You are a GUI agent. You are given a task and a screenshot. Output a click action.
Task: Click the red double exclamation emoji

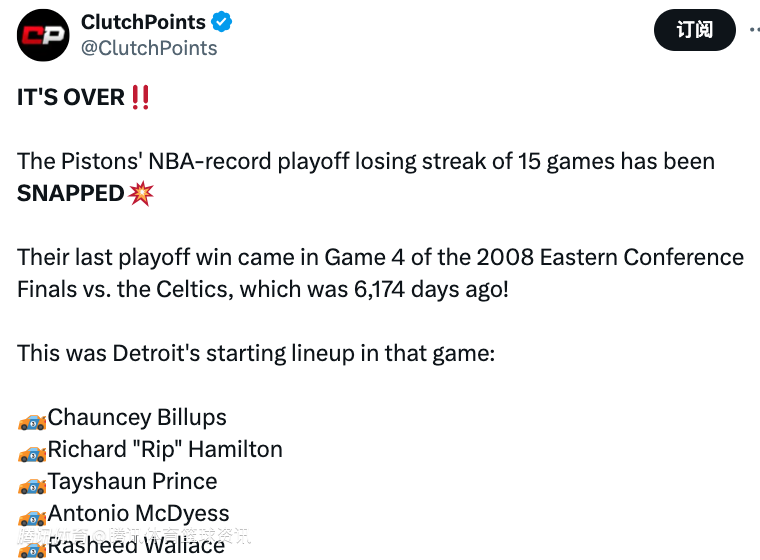[x=141, y=97]
